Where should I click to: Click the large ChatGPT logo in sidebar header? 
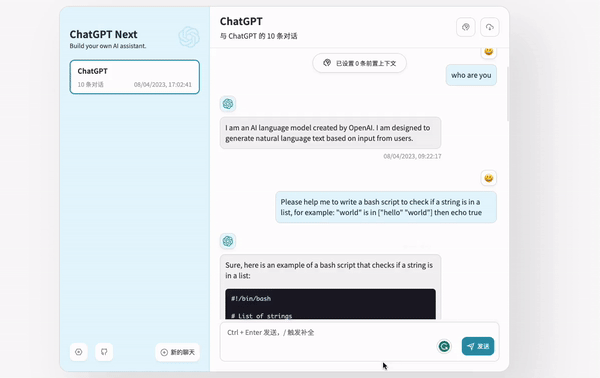(189, 37)
